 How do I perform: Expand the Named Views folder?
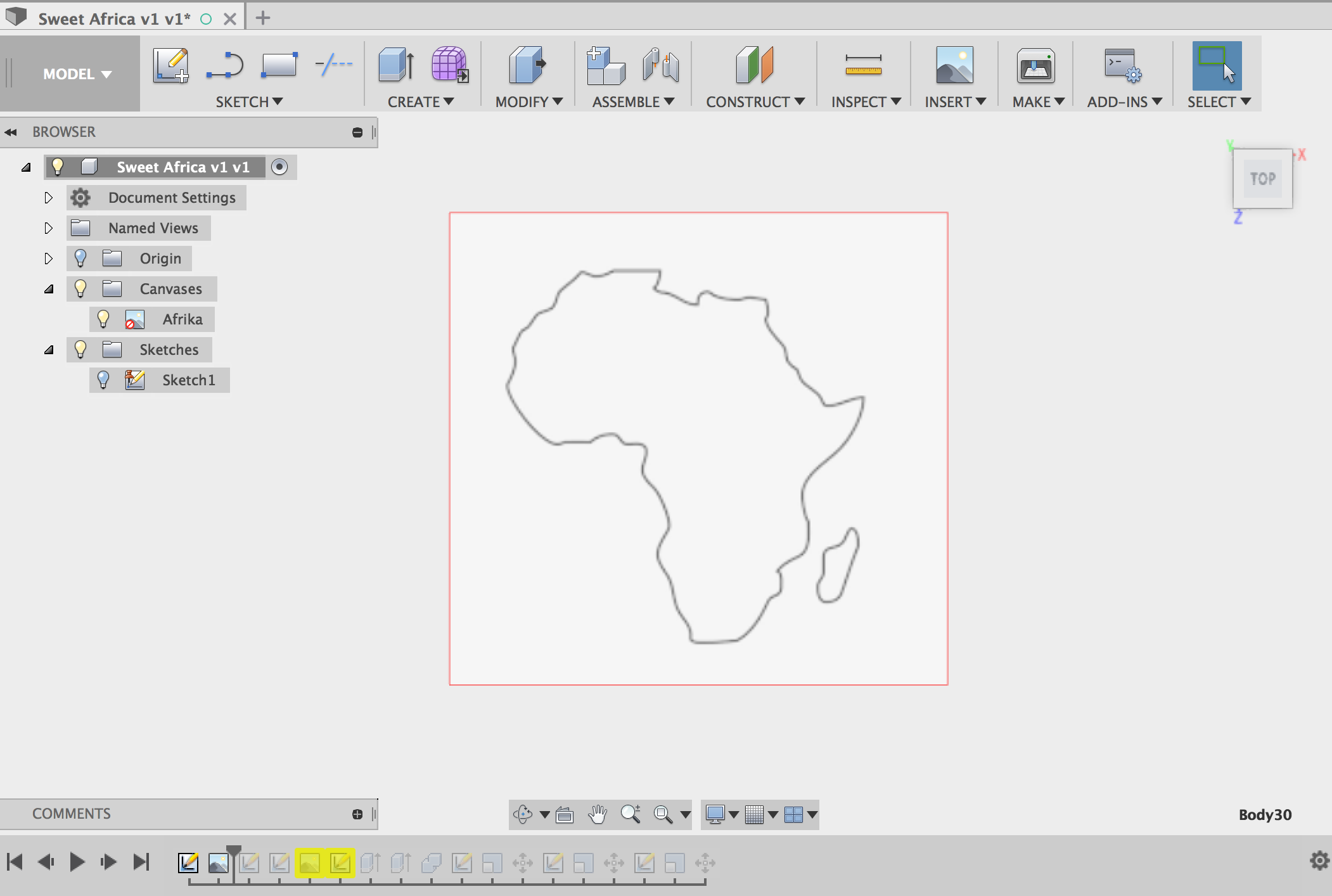coord(48,227)
